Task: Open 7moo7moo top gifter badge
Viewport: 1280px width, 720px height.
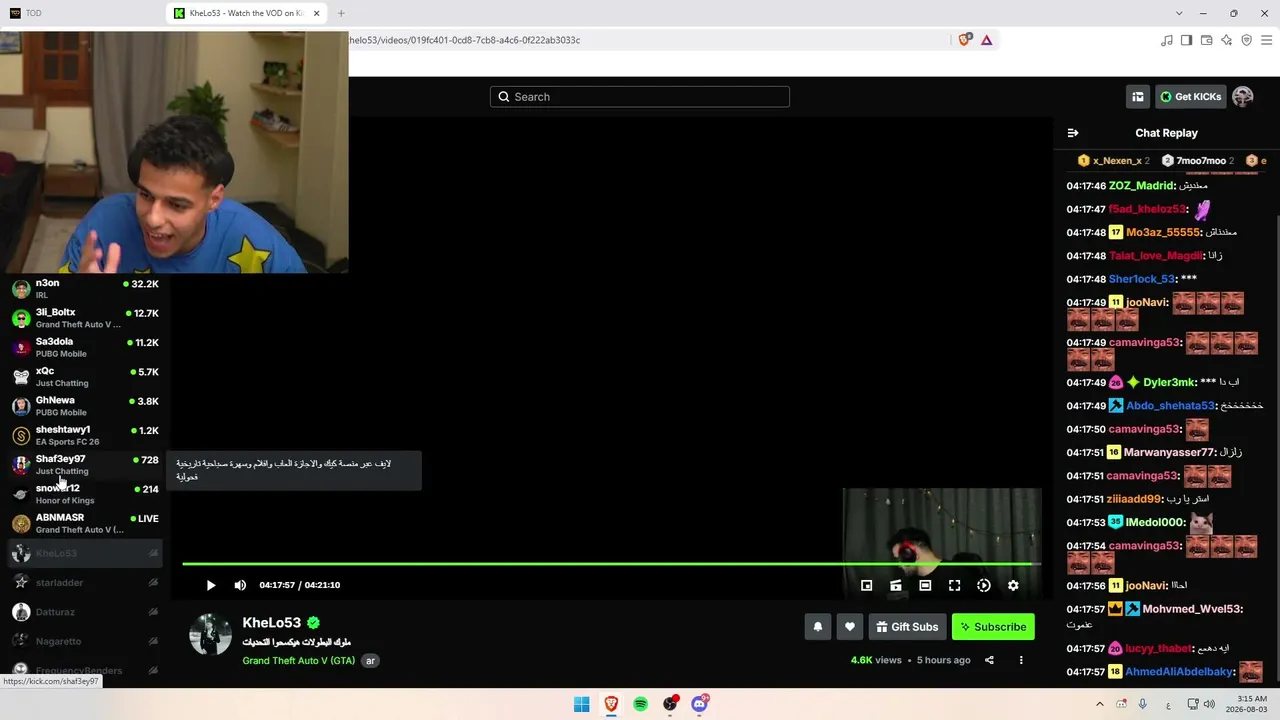Action: click(x=1197, y=160)
